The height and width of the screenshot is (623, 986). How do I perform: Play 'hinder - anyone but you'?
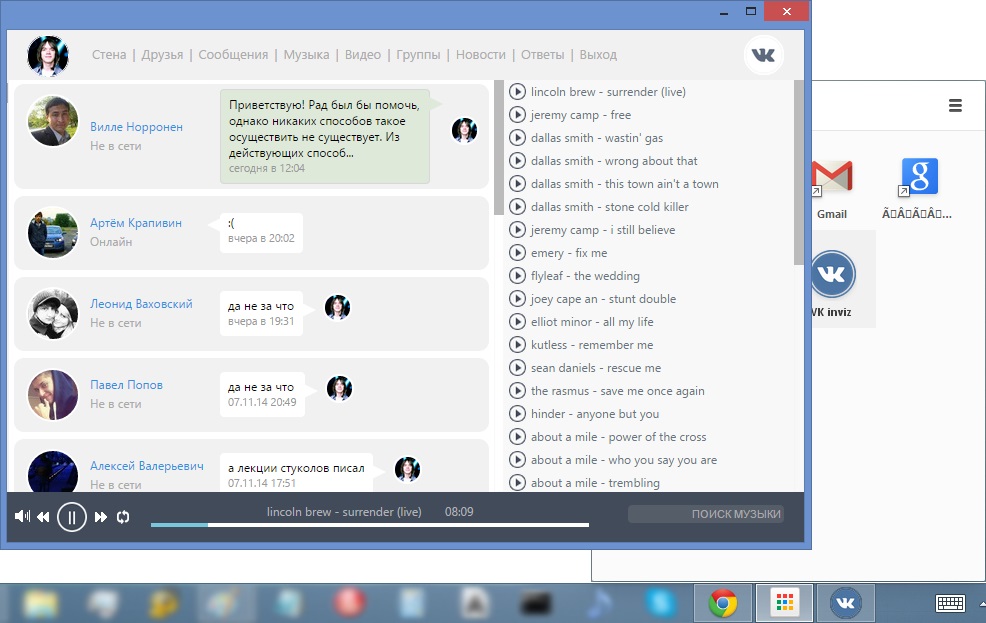pos(518,414)
